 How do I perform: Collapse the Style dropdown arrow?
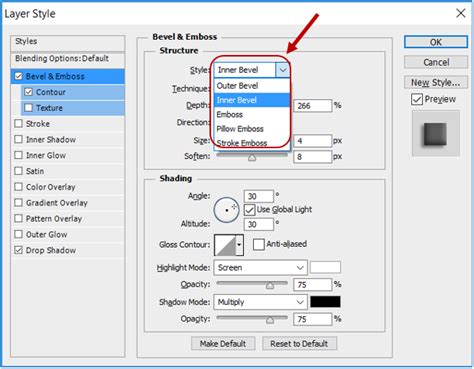[x=283, y=70]
